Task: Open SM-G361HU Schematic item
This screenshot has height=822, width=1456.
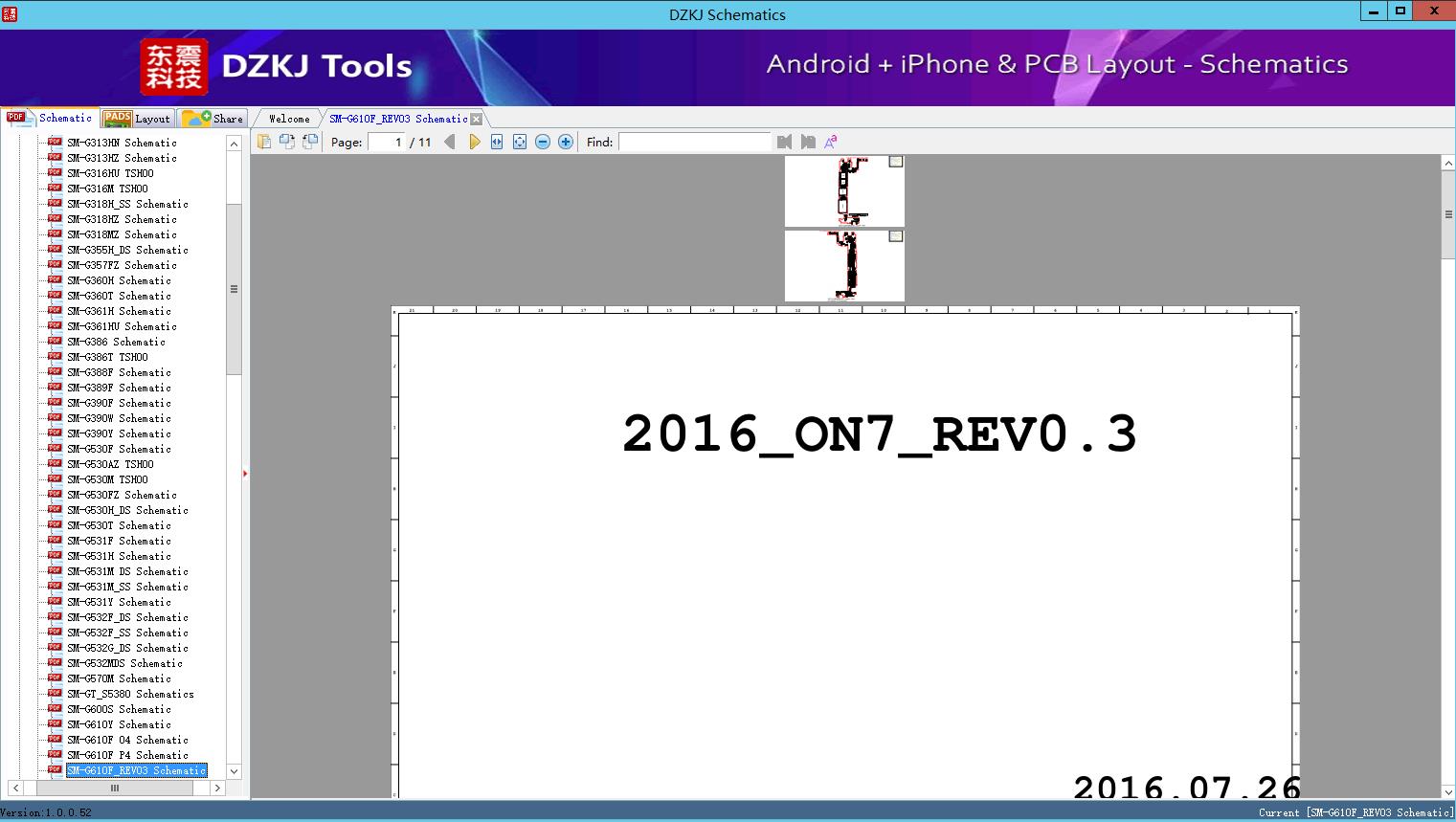Action: tap(122, 326)
